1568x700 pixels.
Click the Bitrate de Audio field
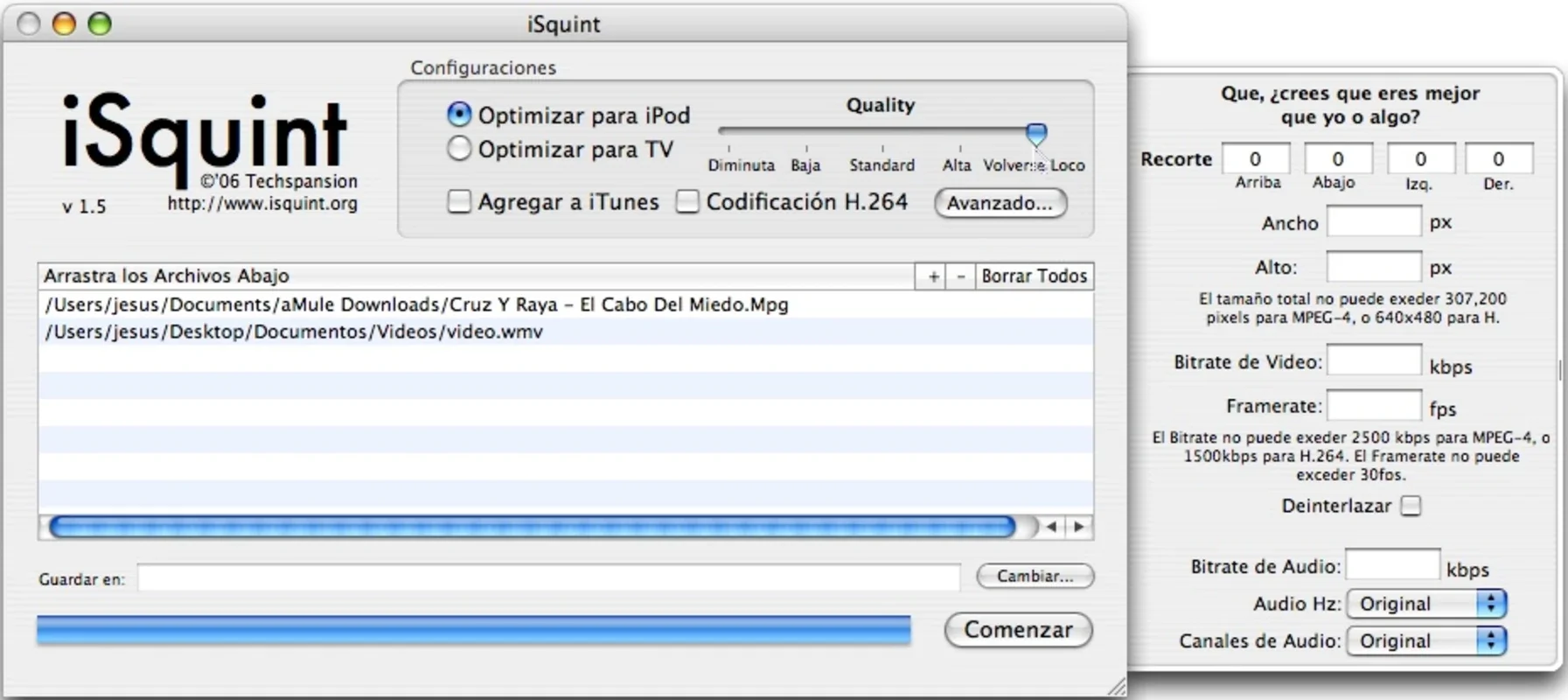(x=1392, y=564)
